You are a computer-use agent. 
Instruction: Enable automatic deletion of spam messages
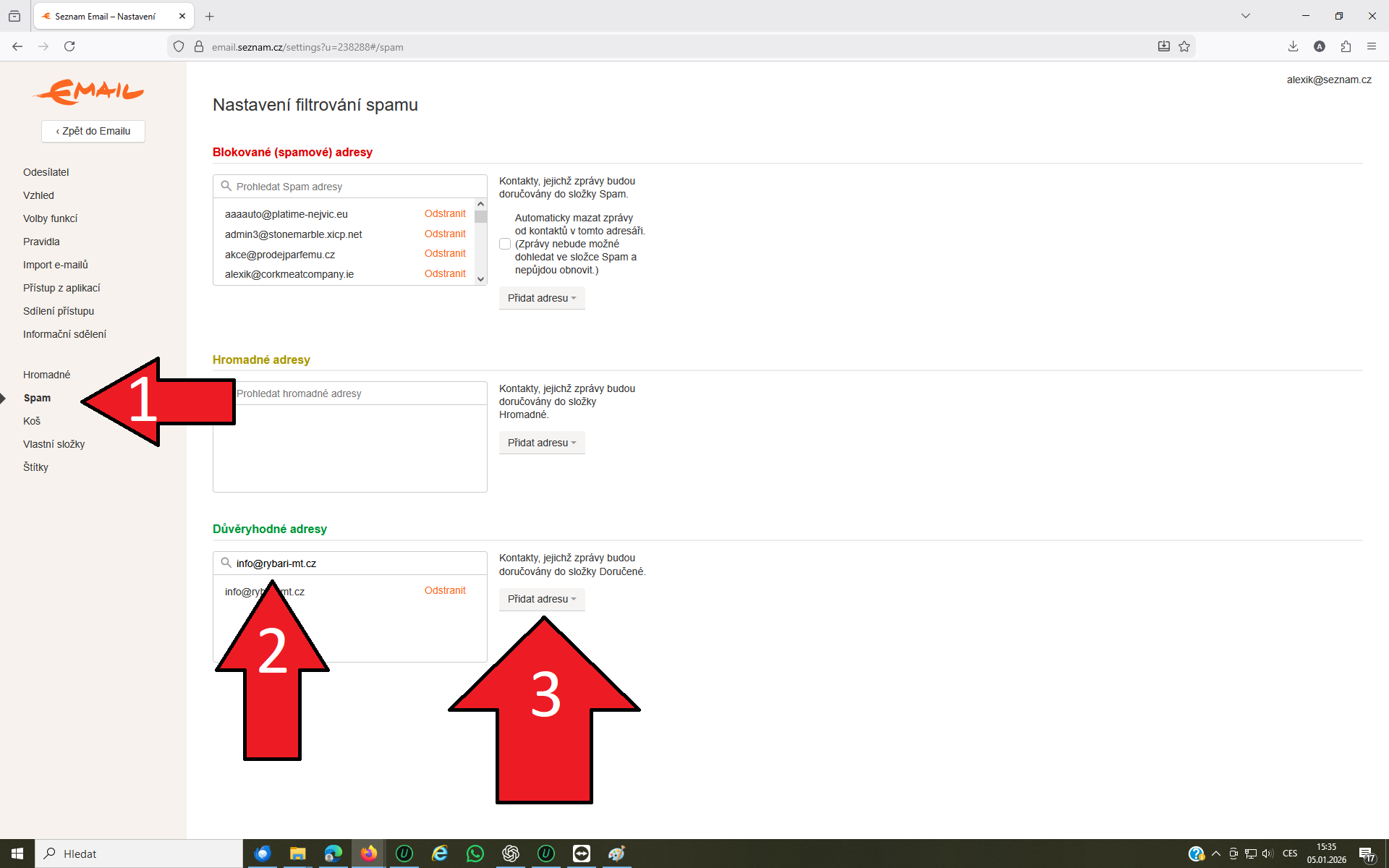click(x=505, y=244)
